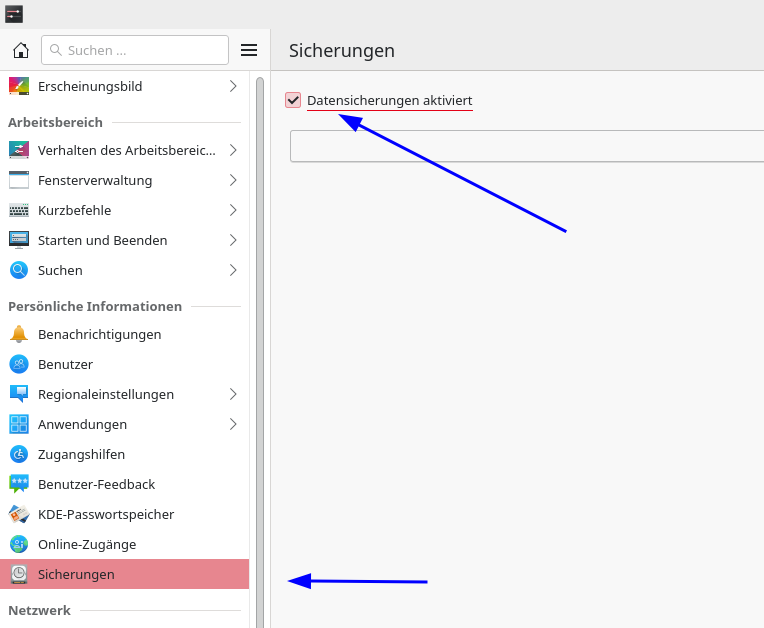
Task: Open the Fensterverwaltung settings entry
Action: [124, 180]
